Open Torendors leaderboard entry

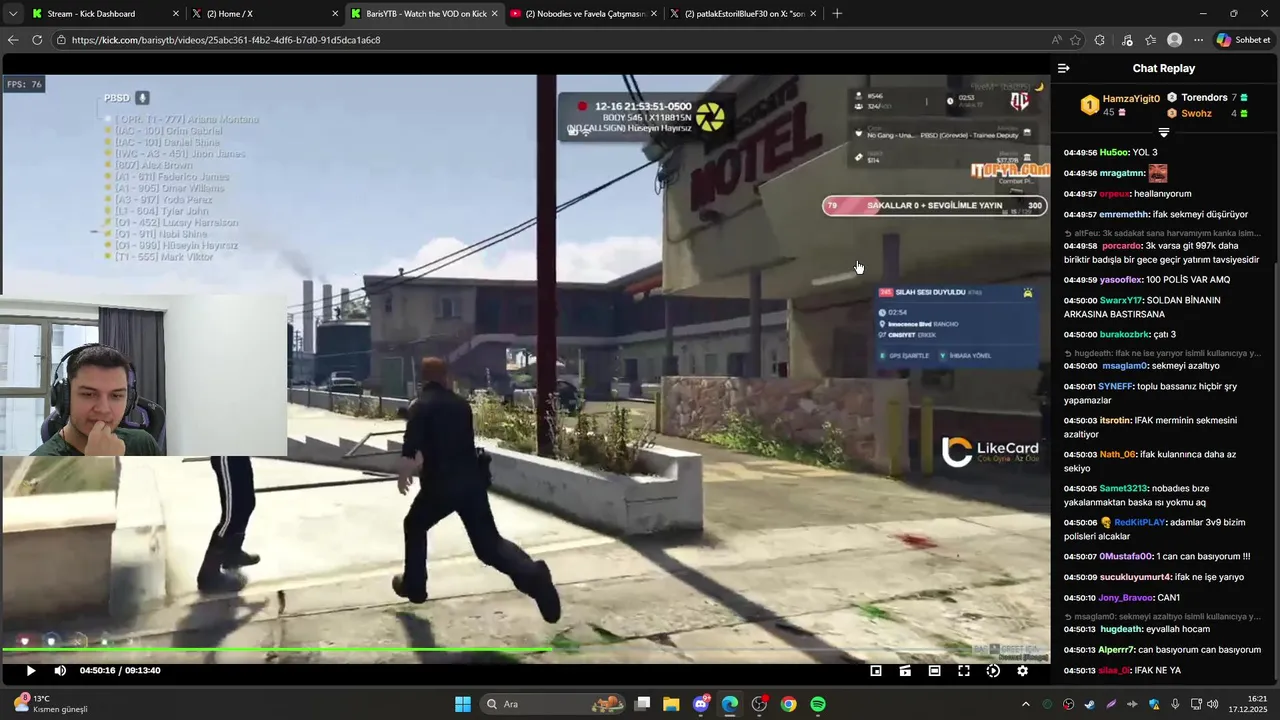(x=1204, y=97)
